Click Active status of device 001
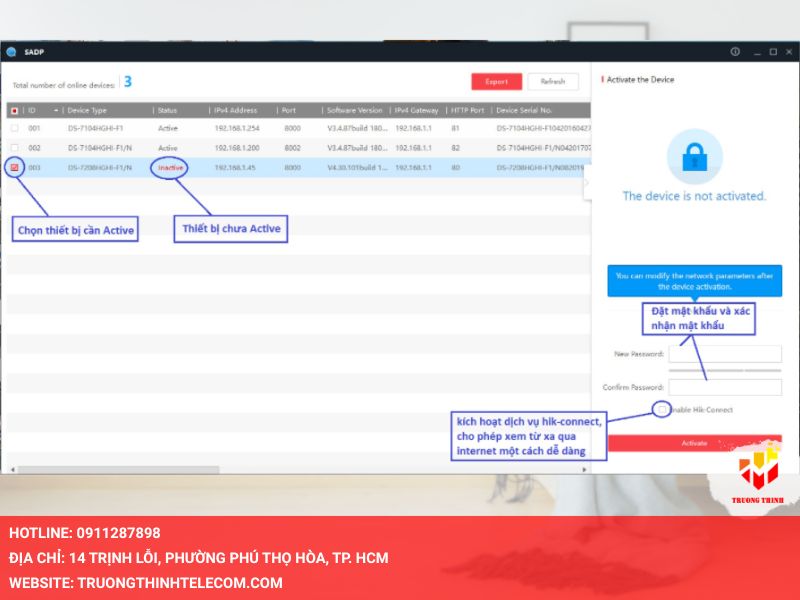 pos(168,128)
